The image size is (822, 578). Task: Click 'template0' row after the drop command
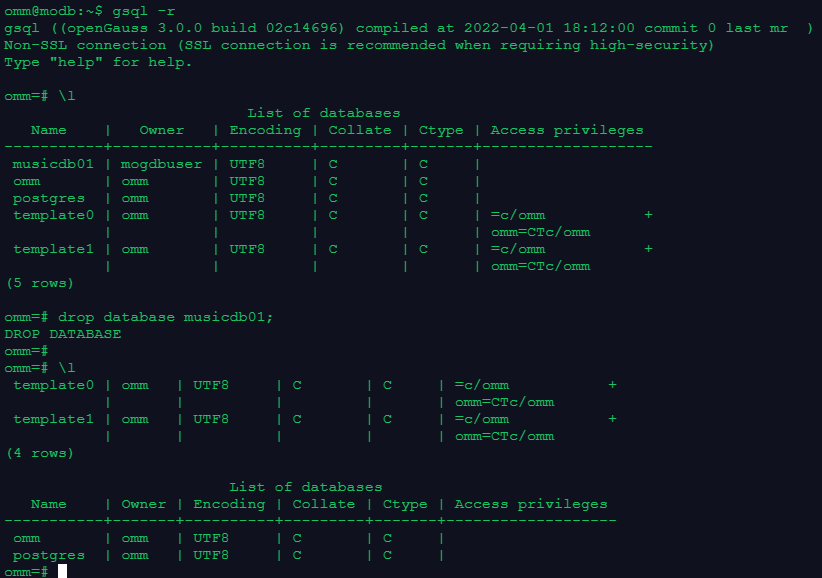[x=53, y=385]
